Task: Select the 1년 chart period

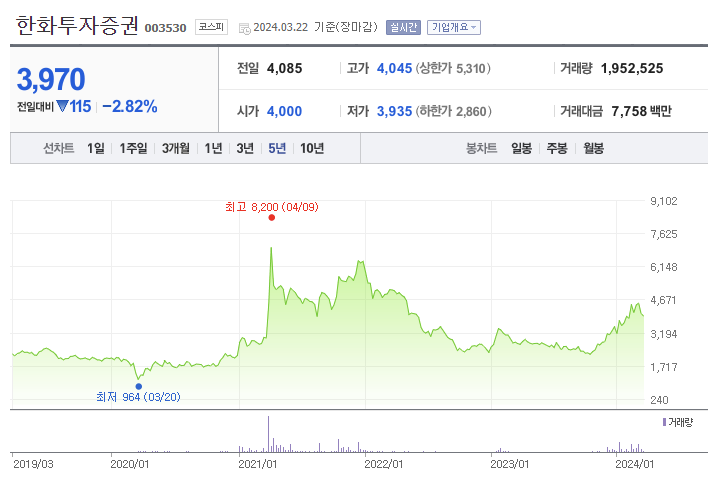Action: (x=213, y=148)
